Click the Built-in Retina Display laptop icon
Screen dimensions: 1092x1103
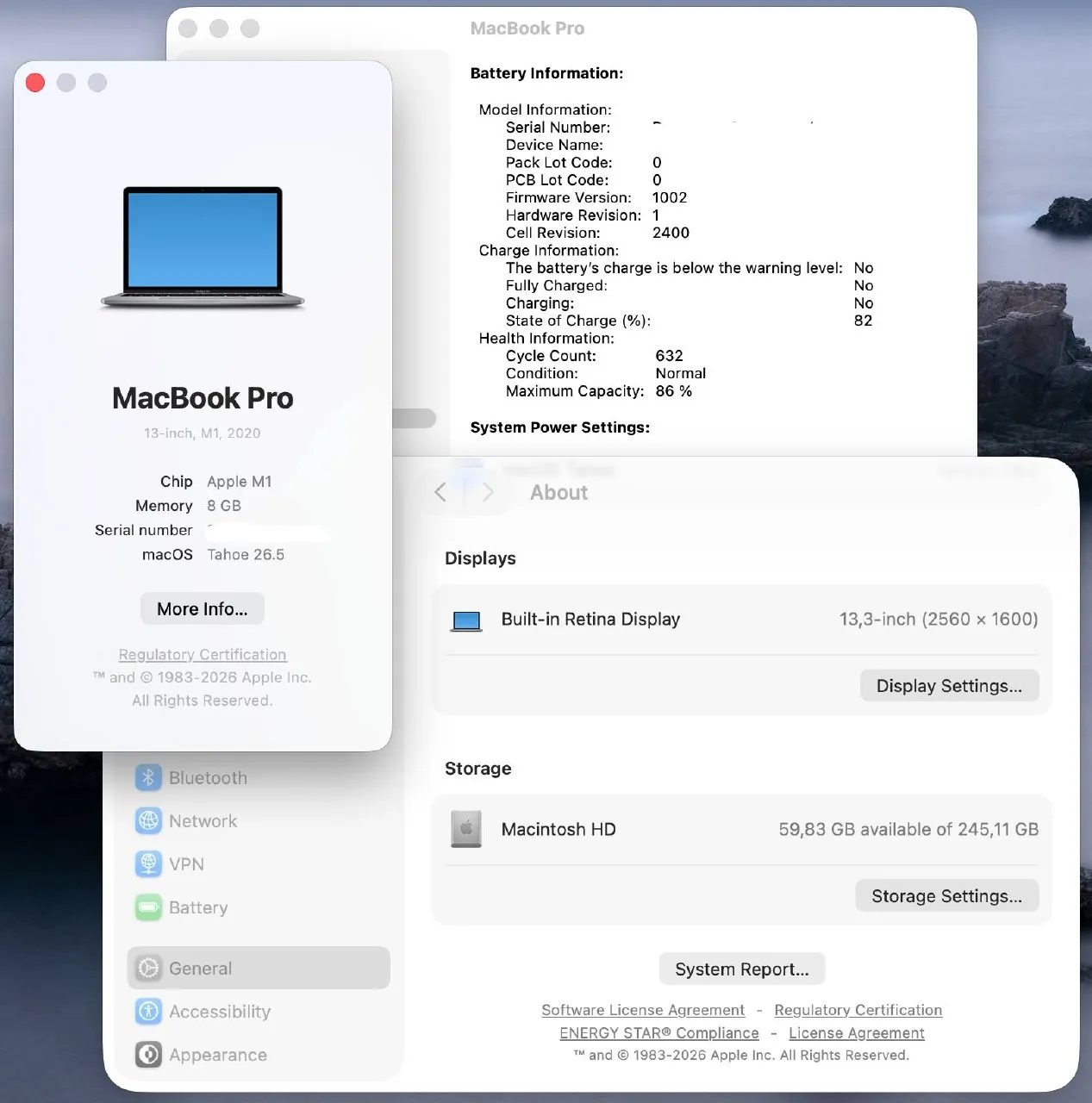click(x=466, y=620)
